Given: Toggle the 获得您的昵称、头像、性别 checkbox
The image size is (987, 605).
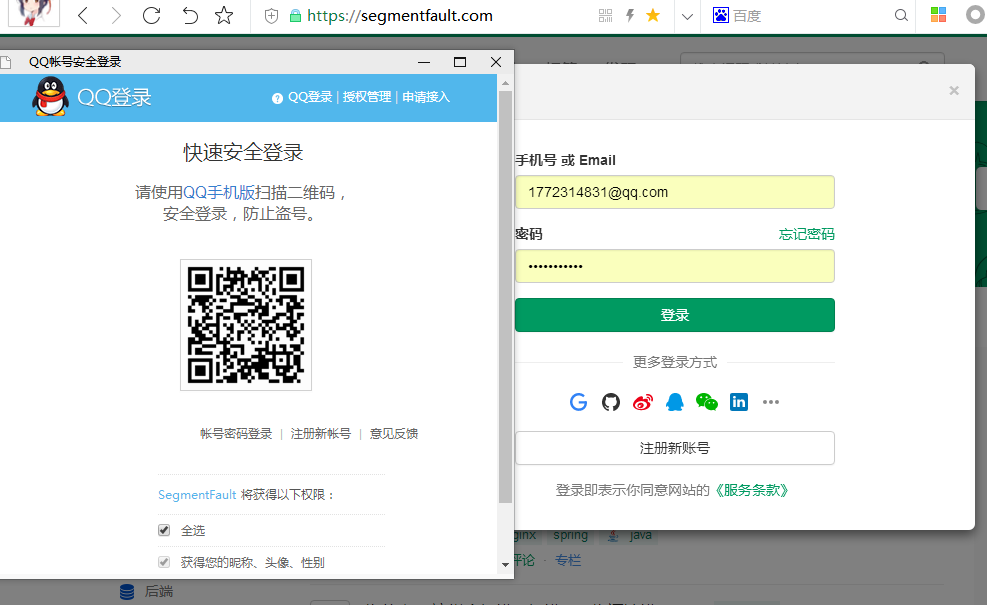Looking at the screenshot, I should (164, 562).
